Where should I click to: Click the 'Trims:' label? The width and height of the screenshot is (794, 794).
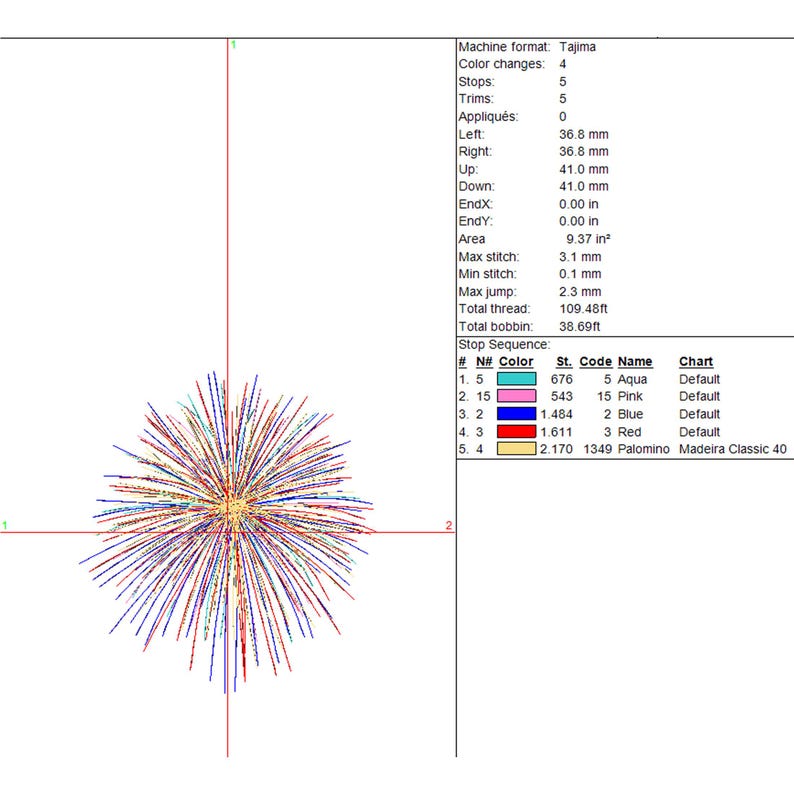tap(476, 99)
